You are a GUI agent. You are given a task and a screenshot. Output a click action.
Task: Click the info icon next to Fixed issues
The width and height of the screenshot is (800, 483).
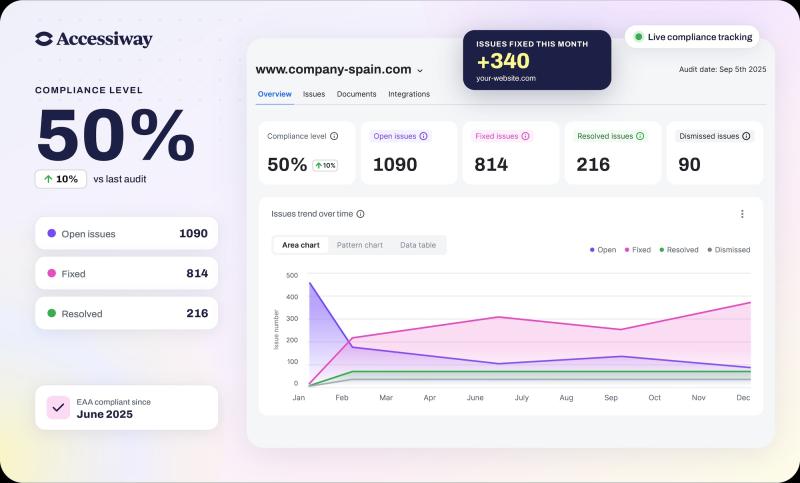525,136
